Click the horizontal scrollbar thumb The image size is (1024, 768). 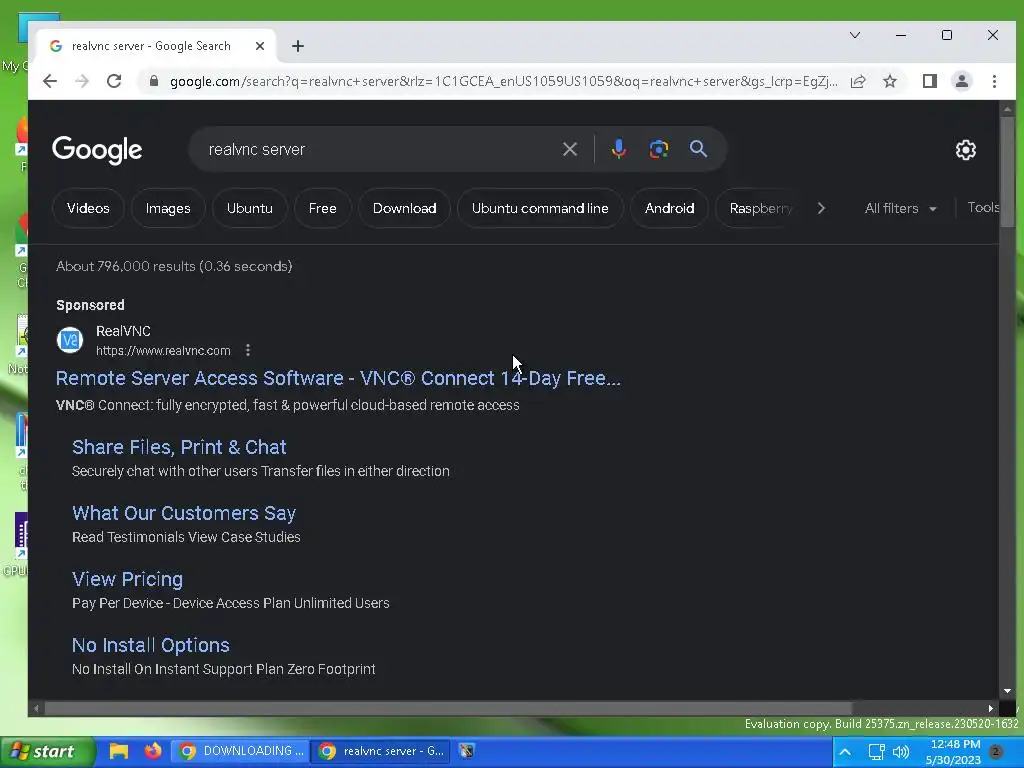coord(448,709)
